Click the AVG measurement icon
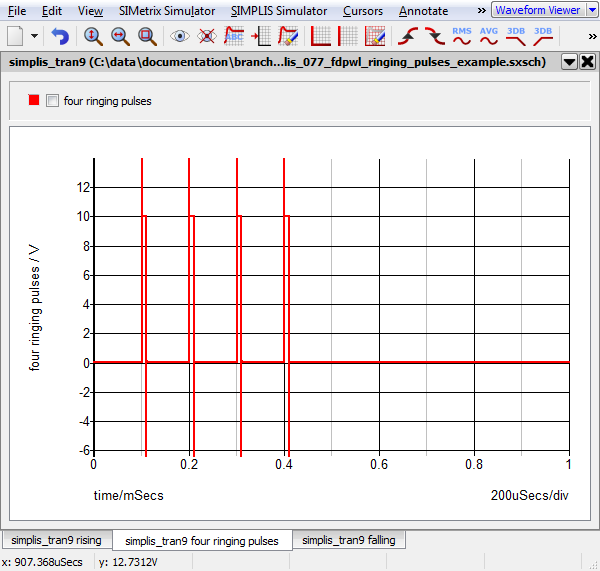The height and width of the screenshot is (571, 600). click(x=489, y=36)
